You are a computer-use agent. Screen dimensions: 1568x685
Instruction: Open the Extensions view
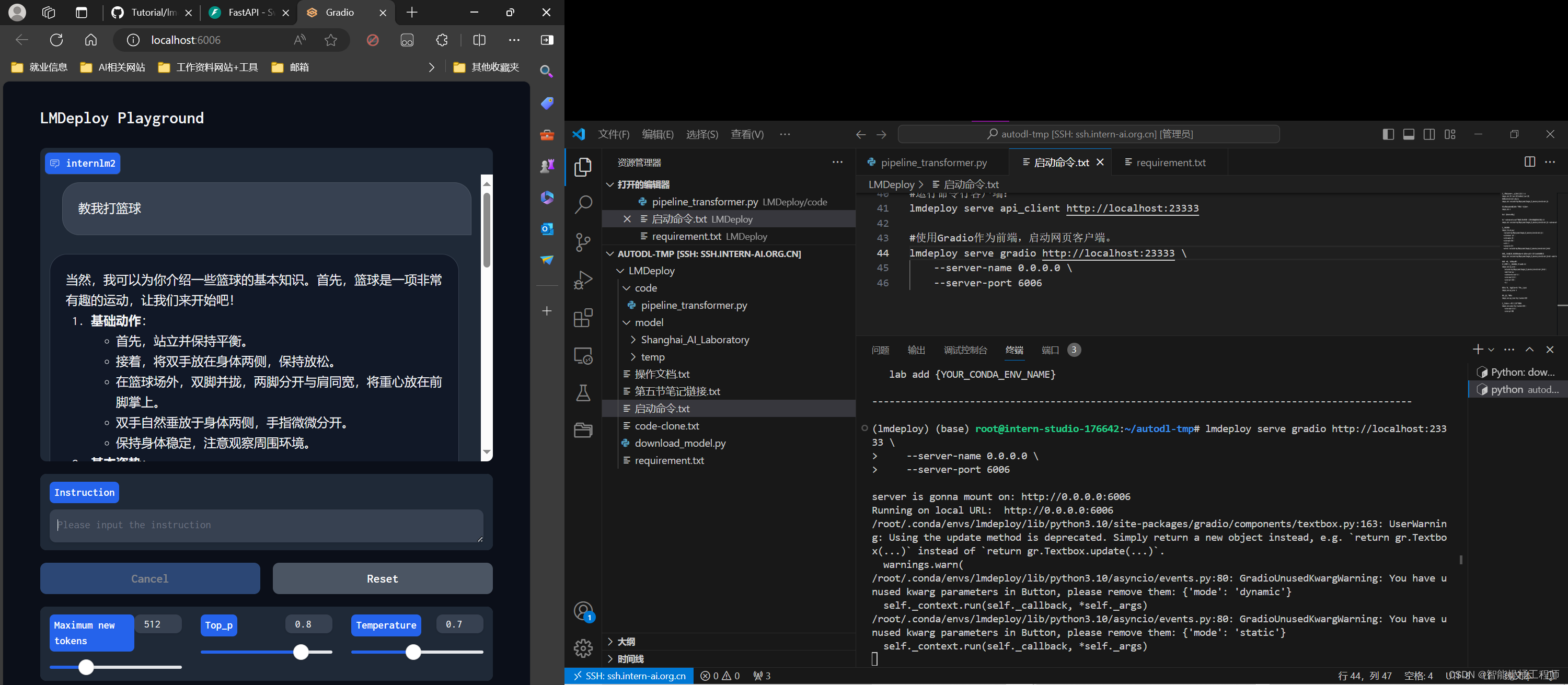click(x=583, y=318)
